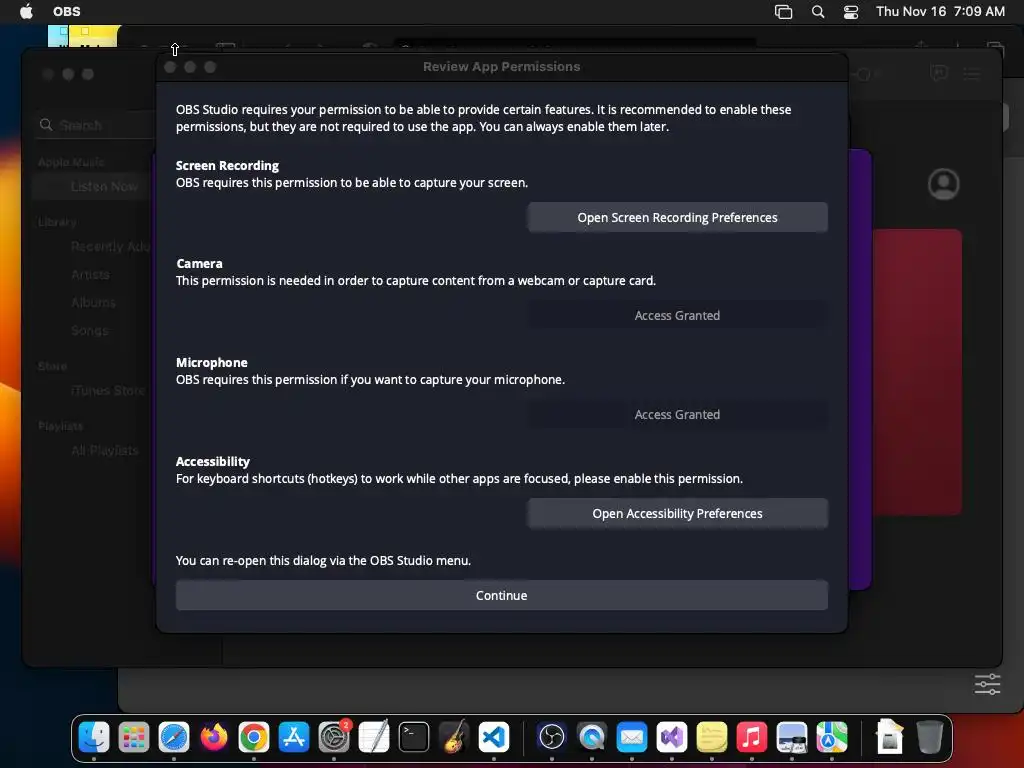Viewport: 1024px width, 768px height.
Task: Open System Preferences from the dock
Action: (334, 737)
